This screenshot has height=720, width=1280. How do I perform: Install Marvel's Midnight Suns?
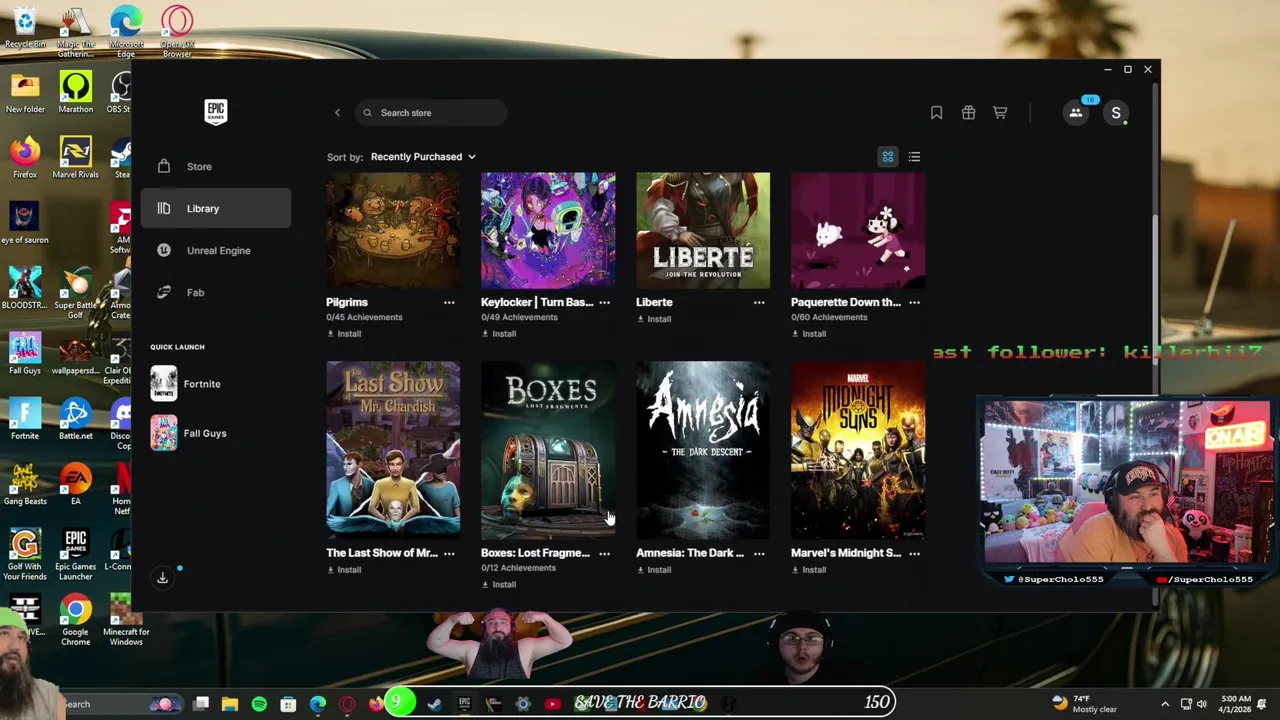pos(809,570)
